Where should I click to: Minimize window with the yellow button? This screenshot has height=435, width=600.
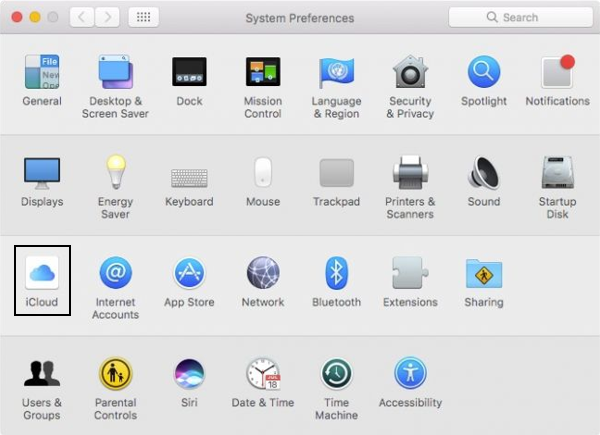point(35,17)
